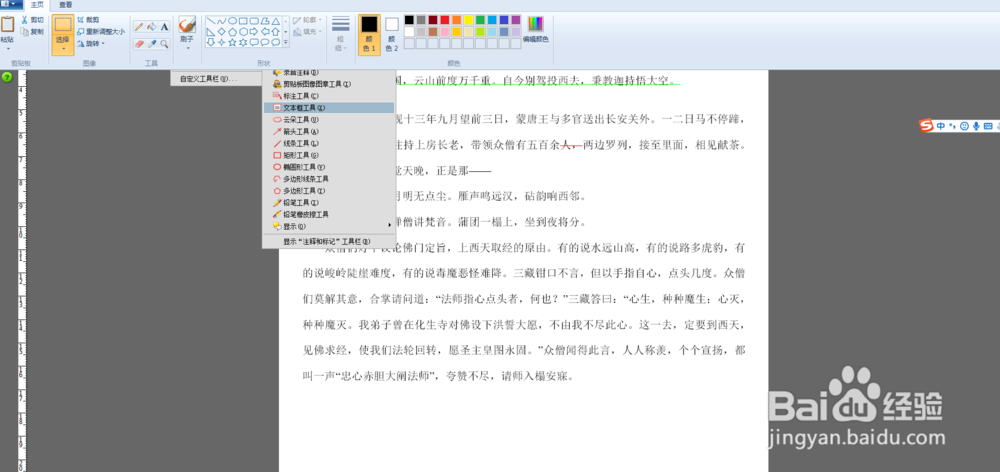Choose 标注工具 from the menu

coord(328,96)
